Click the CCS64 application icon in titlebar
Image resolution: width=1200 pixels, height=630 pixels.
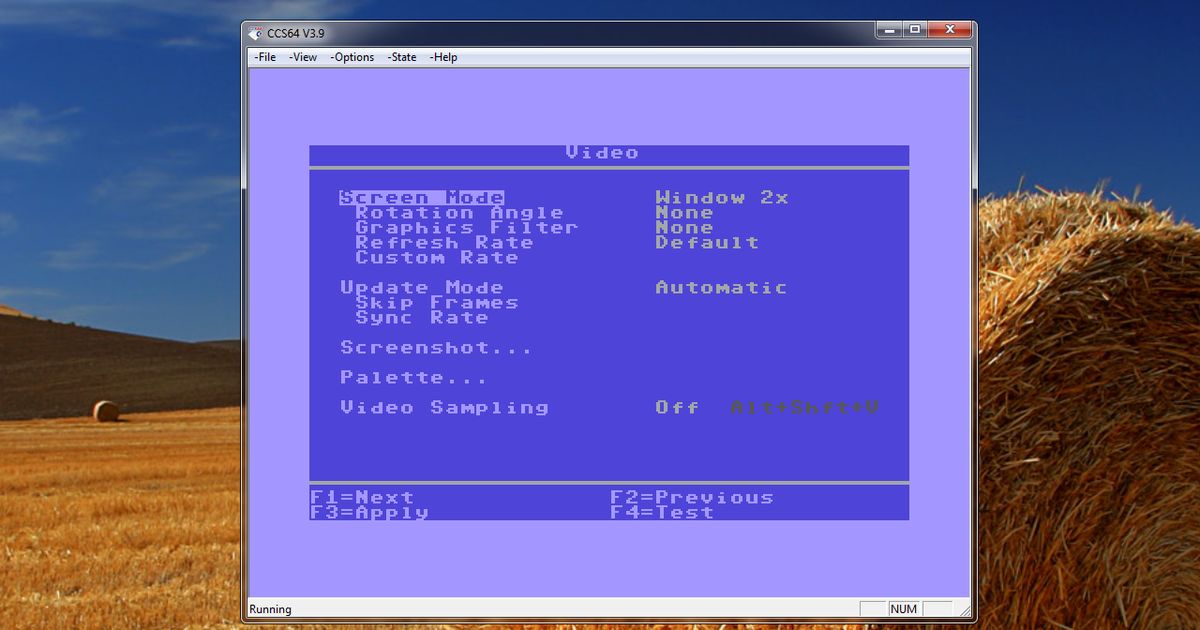pyautogui.click(x=256, y=30)
